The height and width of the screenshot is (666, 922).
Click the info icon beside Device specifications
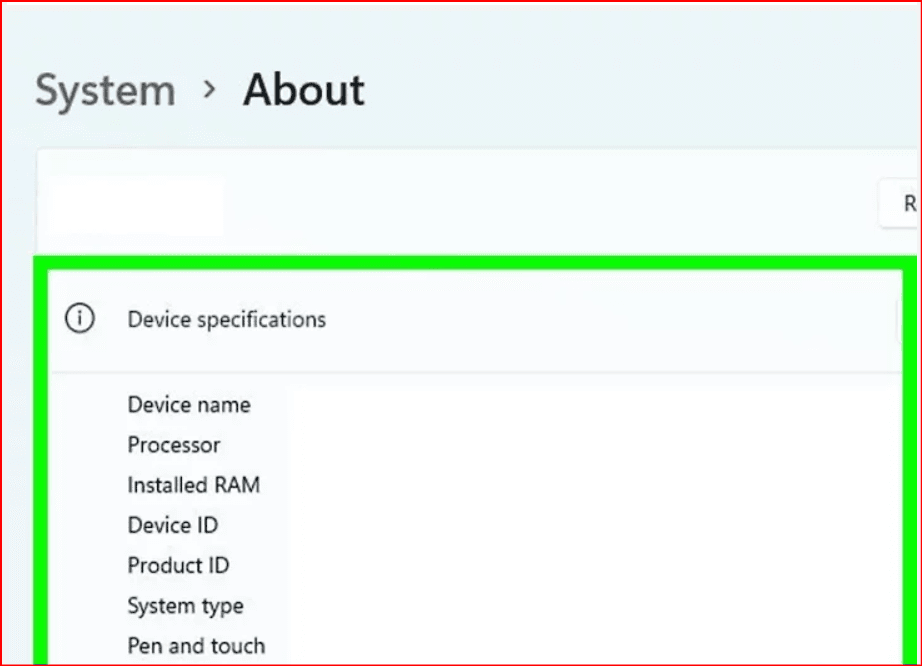pos(79,319)
